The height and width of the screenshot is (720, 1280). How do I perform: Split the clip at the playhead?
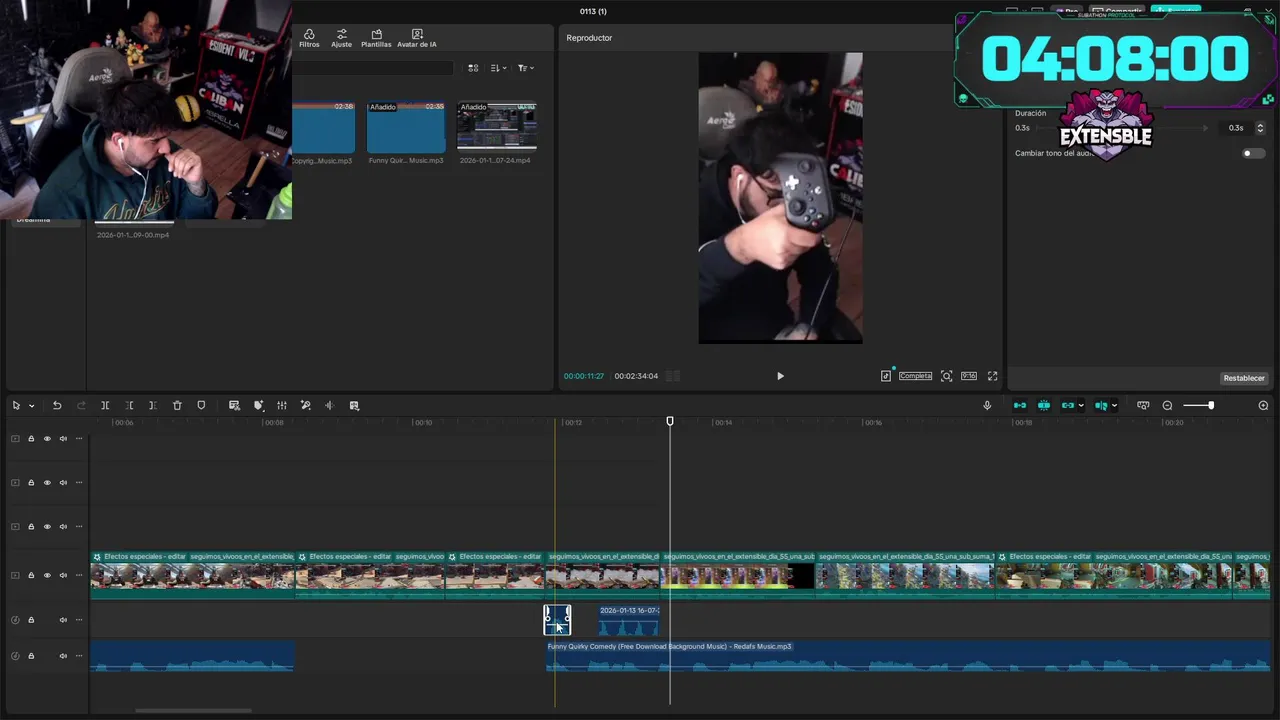(105, 405)
